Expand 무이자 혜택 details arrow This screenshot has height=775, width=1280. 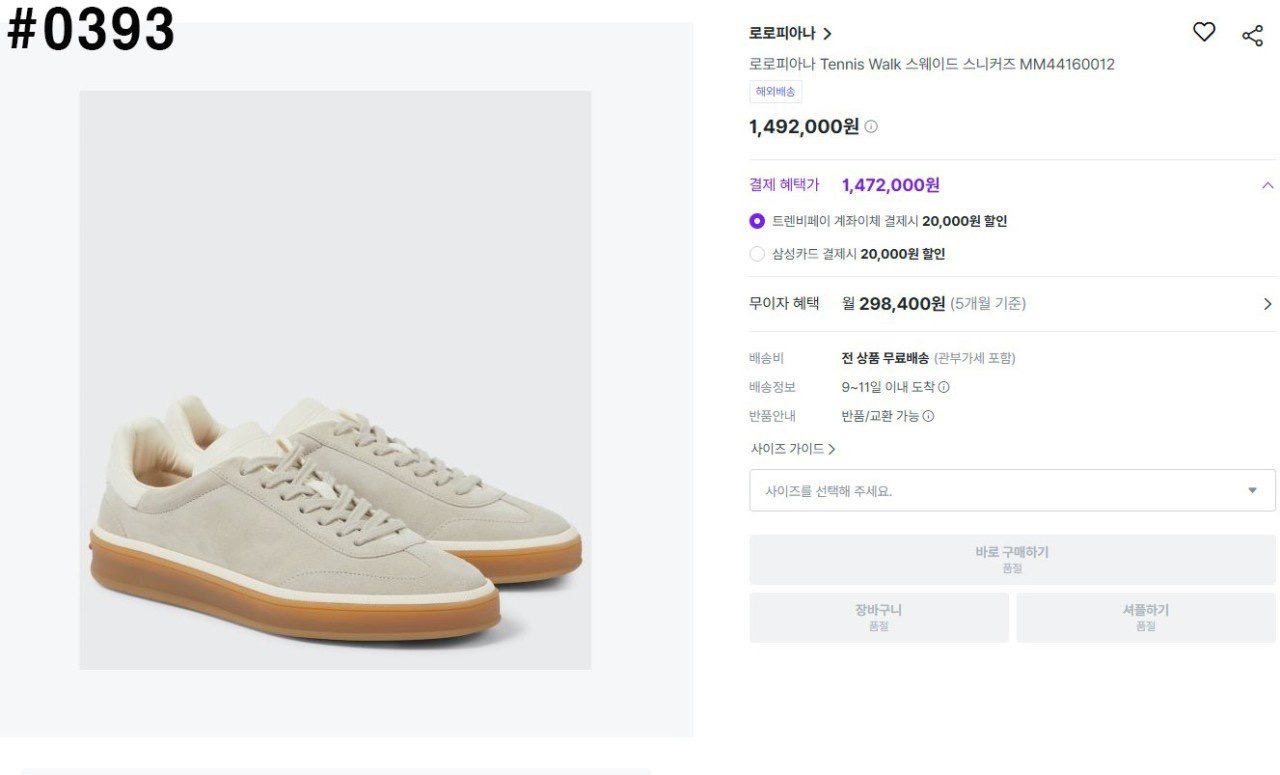[1267, 304]
